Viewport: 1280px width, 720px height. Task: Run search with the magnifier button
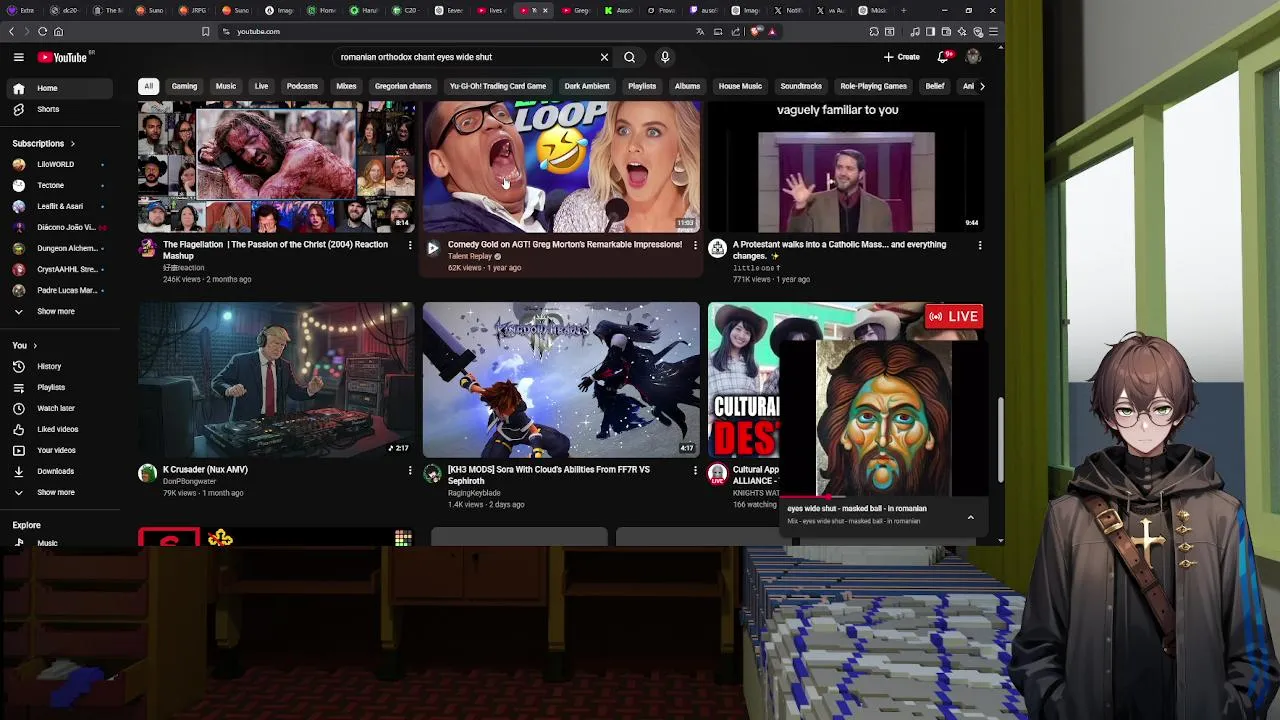coord(629,57)
